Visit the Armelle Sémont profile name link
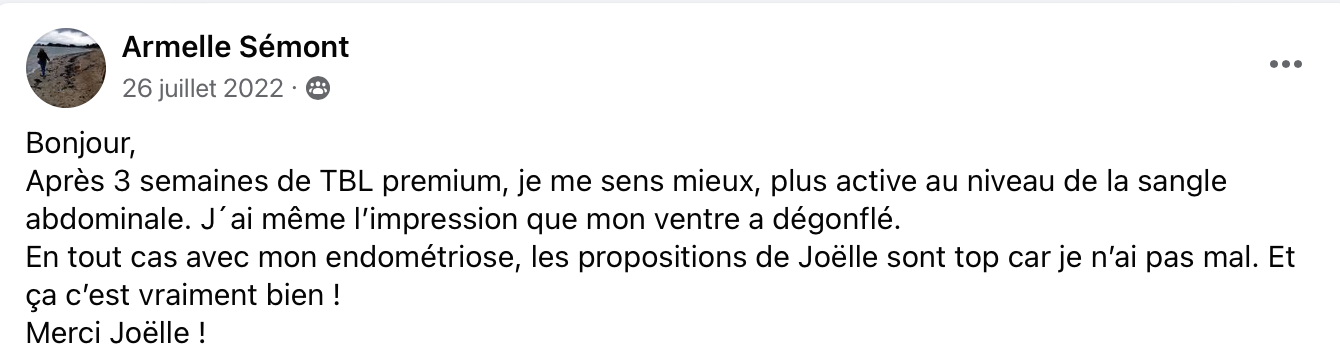Screen dimensions: 1340x364 point(235,46)
